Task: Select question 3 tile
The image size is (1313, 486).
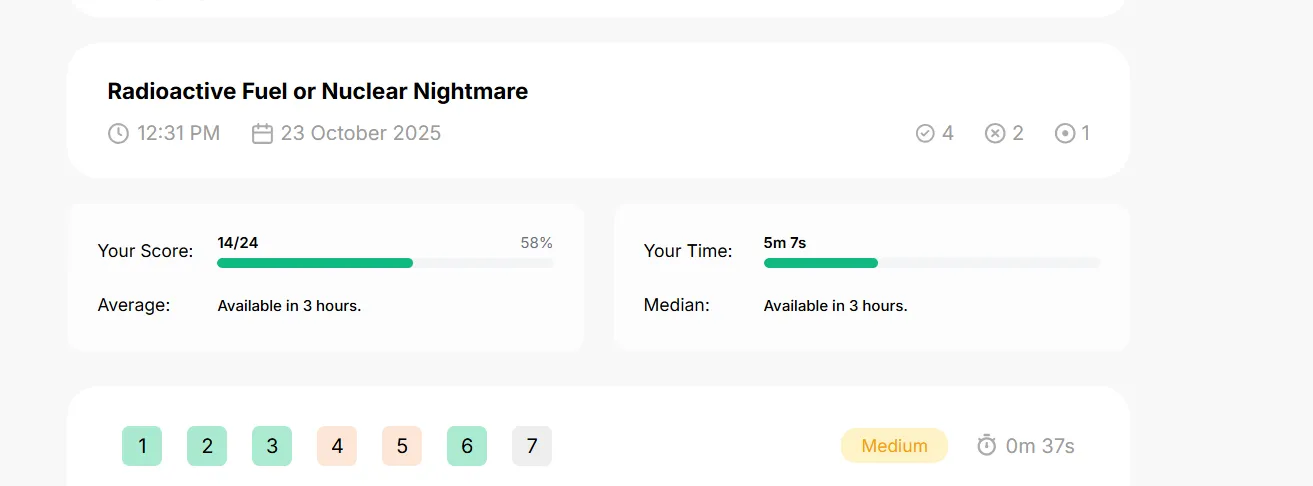Action: click(x=272, y=446)
